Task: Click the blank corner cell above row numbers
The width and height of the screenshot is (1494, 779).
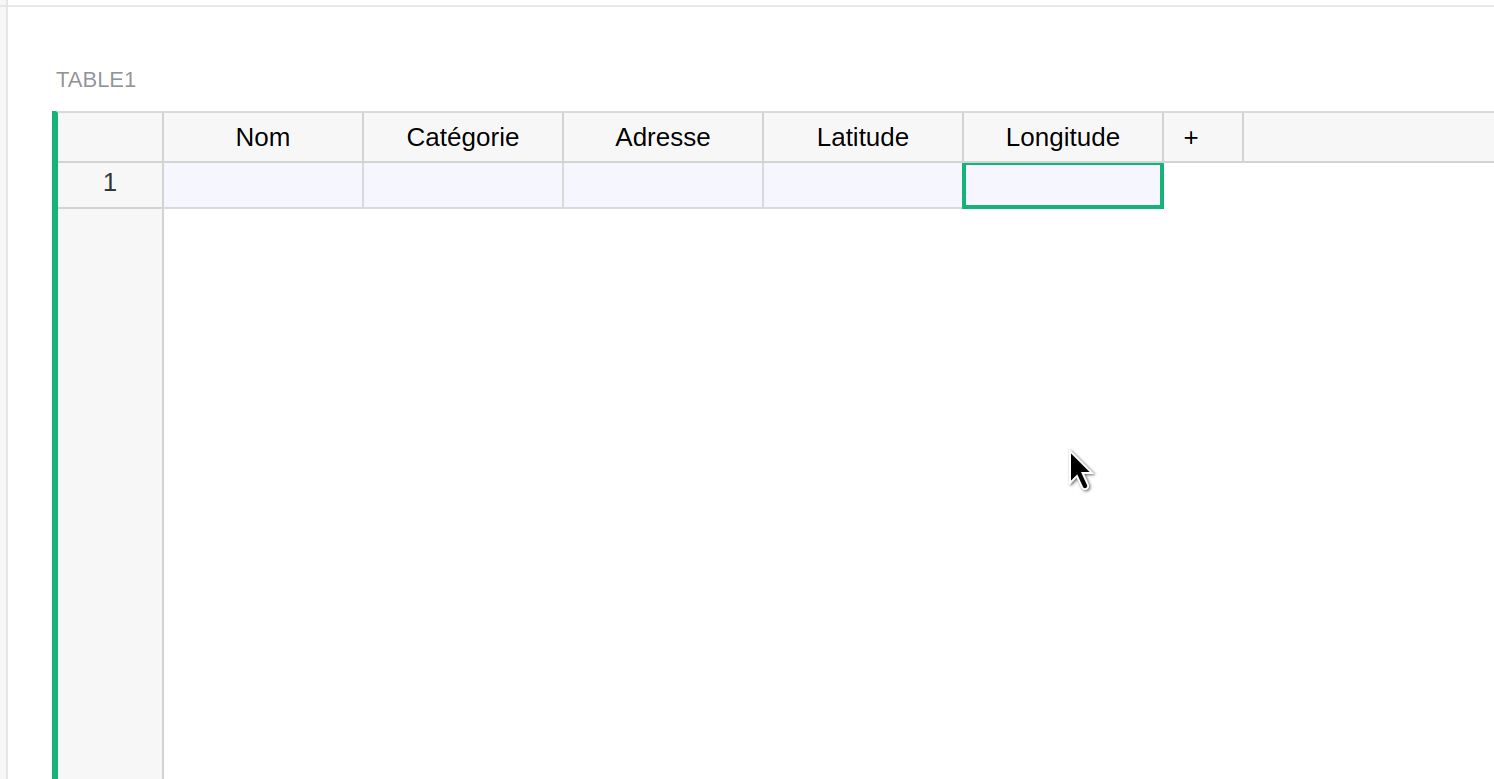Action: pos(110,138)
